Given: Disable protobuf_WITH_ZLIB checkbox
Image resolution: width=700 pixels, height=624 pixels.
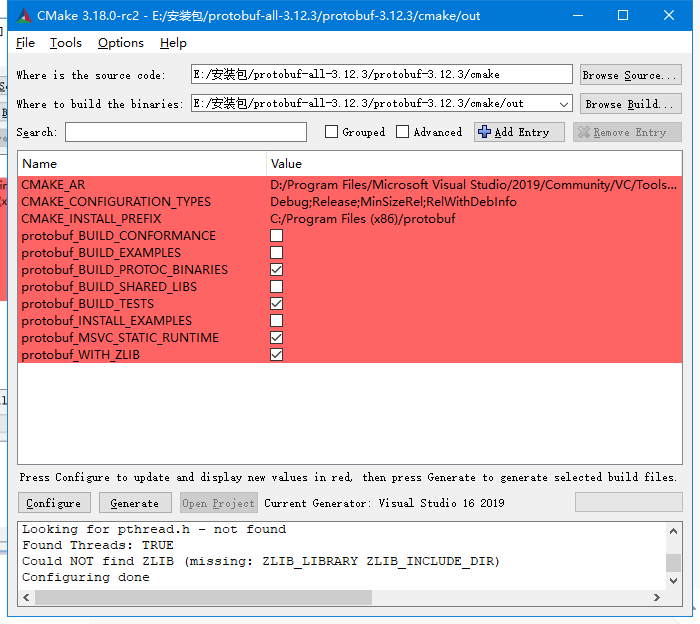Looking at the screenshot, I should point(277,355).
